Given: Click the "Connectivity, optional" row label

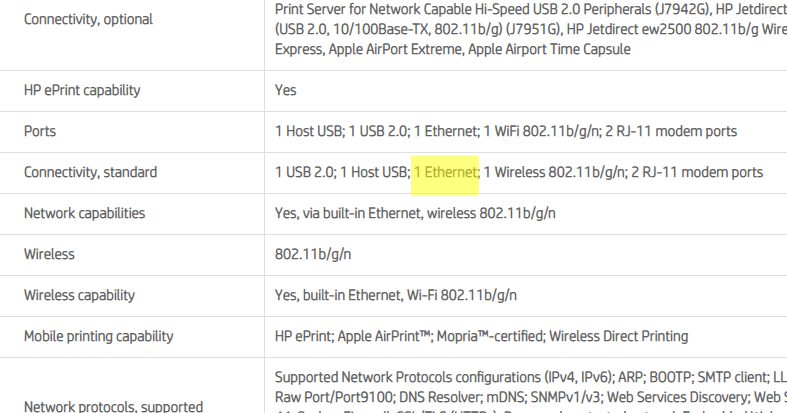Looking at the screenshot, I should pos(88,19).
